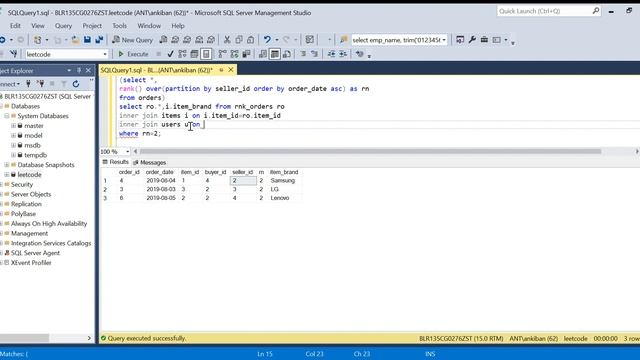This screenshot has width=640, height=360.
Task: Click Disconnect plug icon in Object Explorer
Action: (x=40, y=84)
